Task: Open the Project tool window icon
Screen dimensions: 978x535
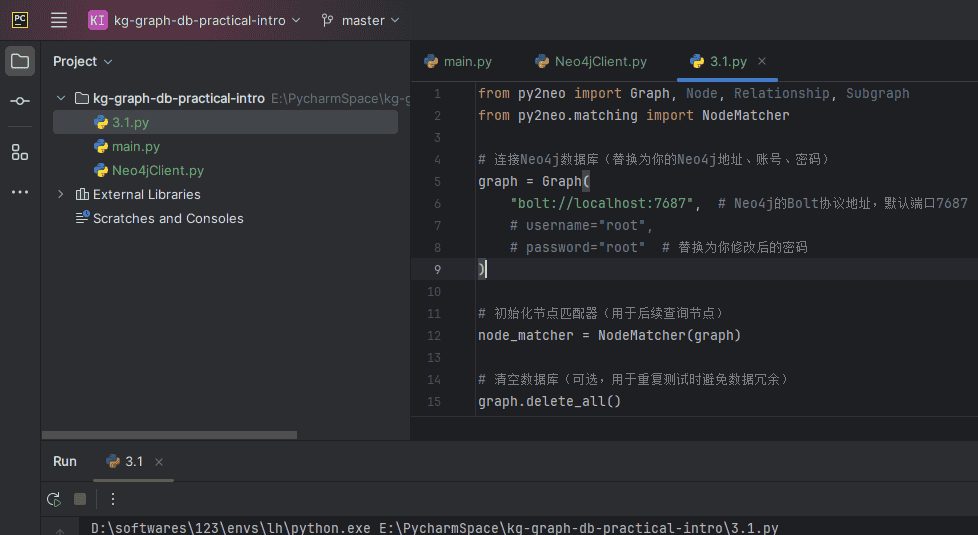Action: tap(20, 61)
